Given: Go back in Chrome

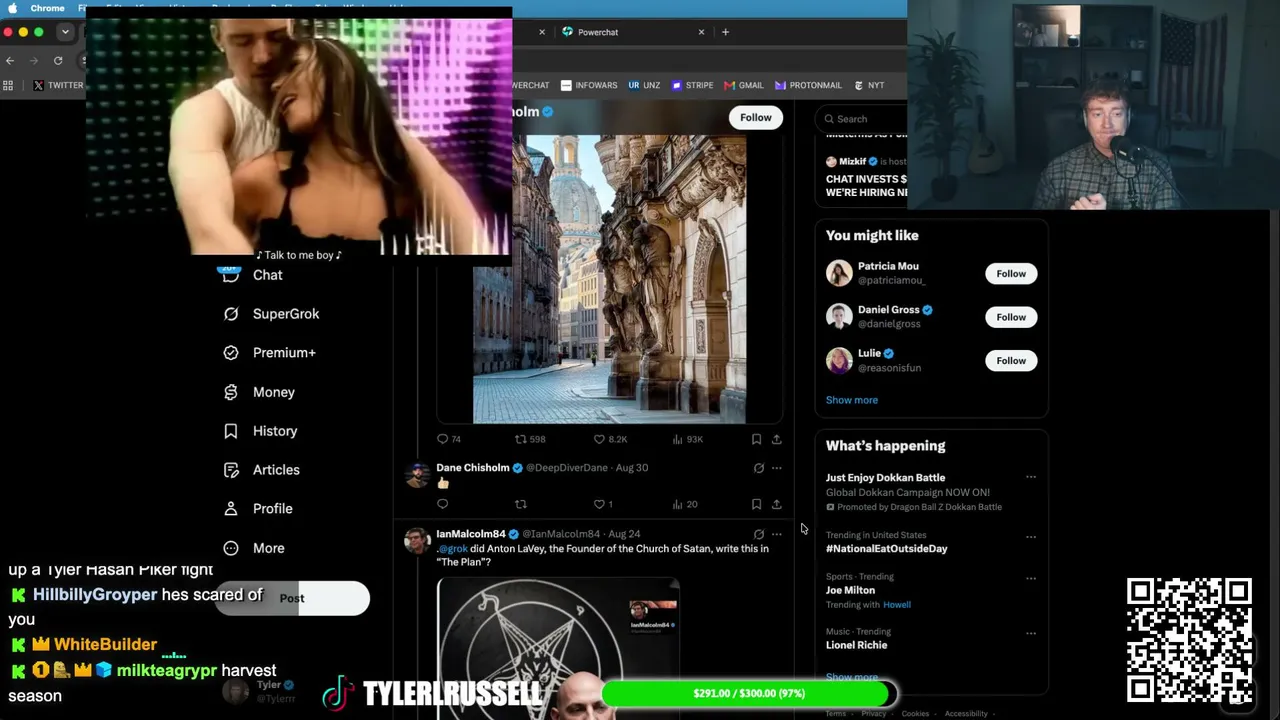Looking at the screenshot, I should (10, 60).
